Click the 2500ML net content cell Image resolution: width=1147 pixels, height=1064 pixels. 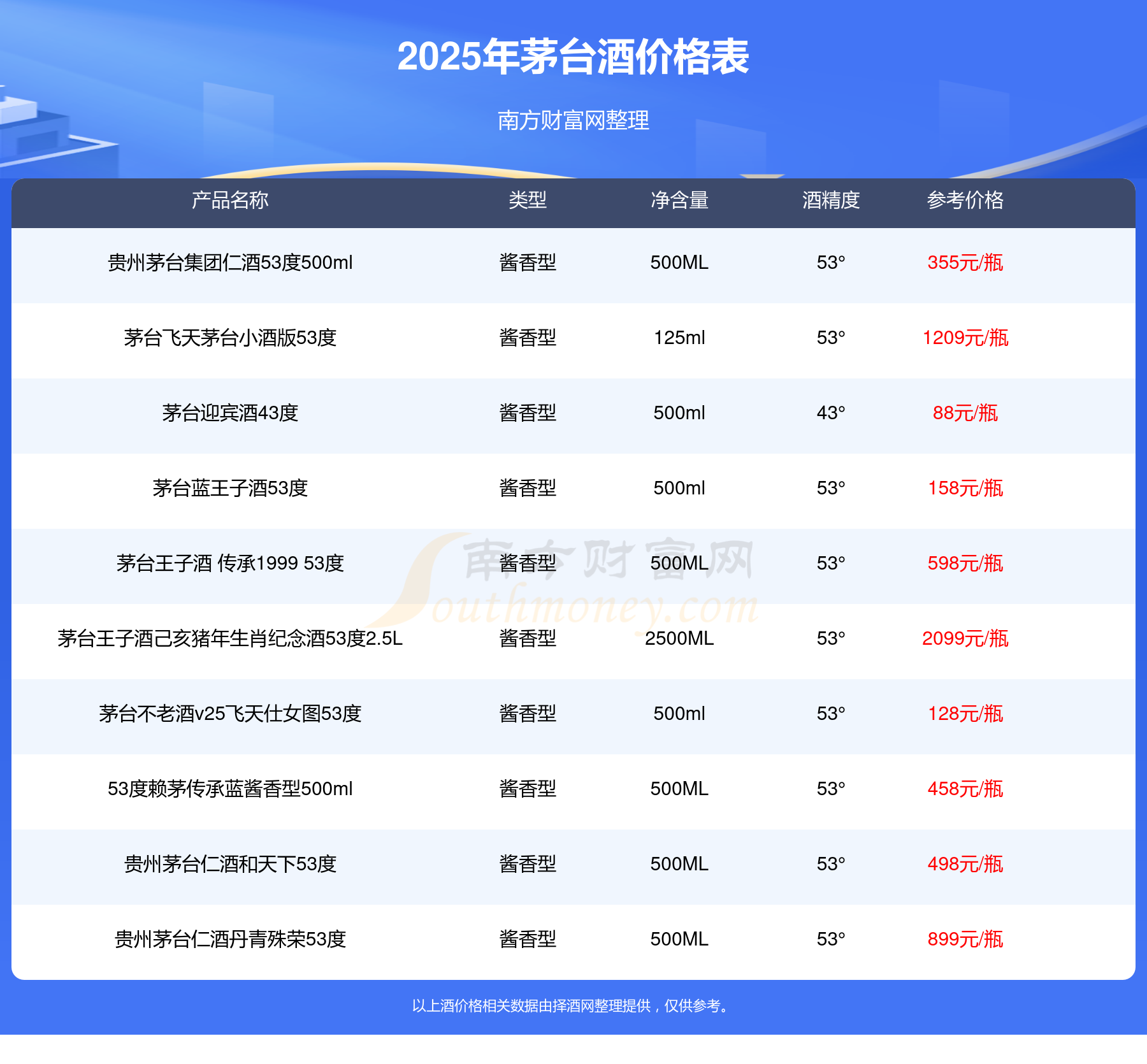pyautogui.click(x=679, y=638)
